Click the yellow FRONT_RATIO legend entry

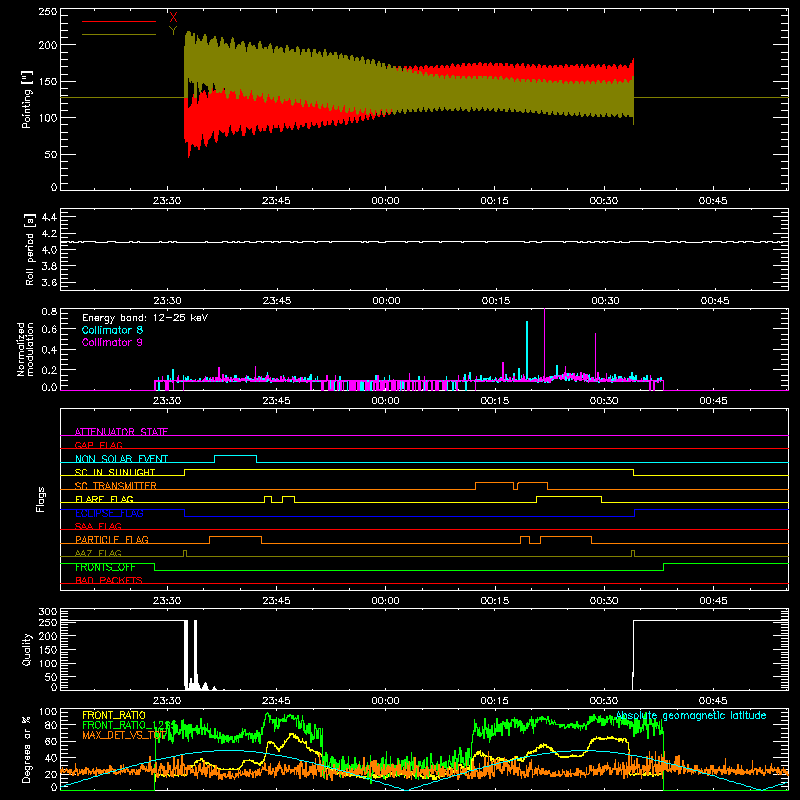[114, 715]
